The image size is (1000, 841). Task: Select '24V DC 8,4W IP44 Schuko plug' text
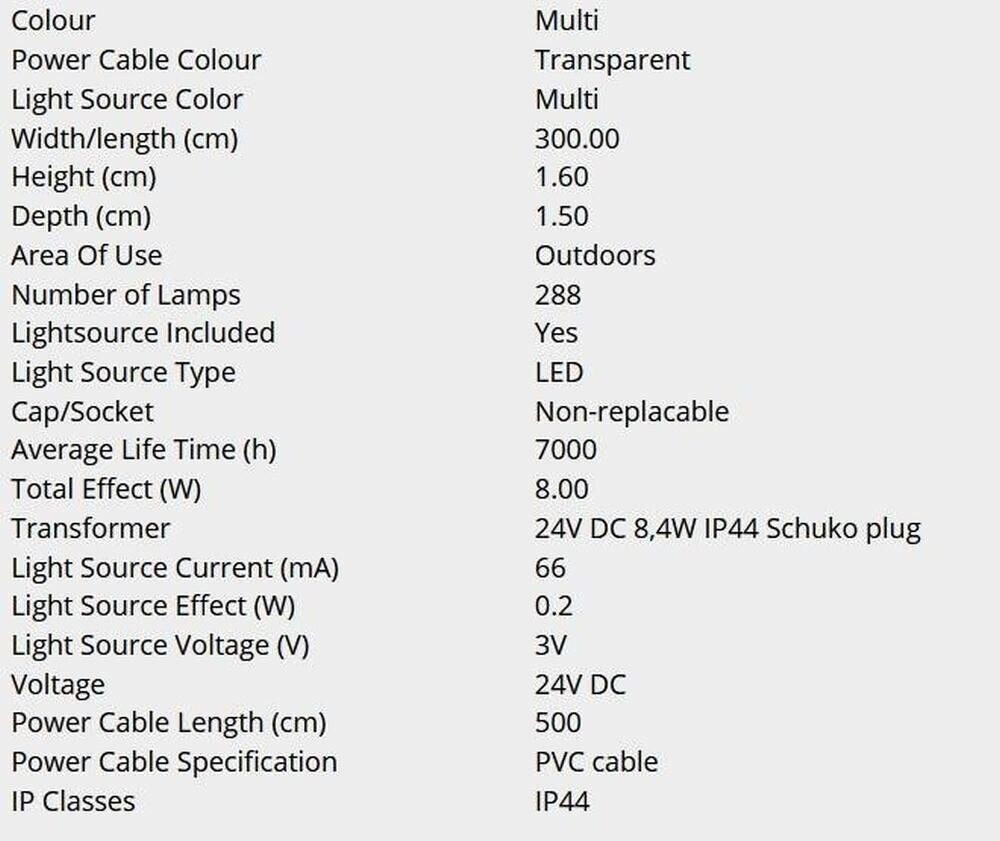[x=727, y=528]
